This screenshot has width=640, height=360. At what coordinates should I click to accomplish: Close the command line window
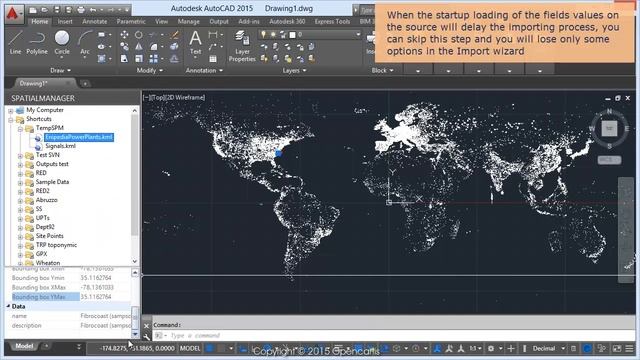[x=147, y=326]
